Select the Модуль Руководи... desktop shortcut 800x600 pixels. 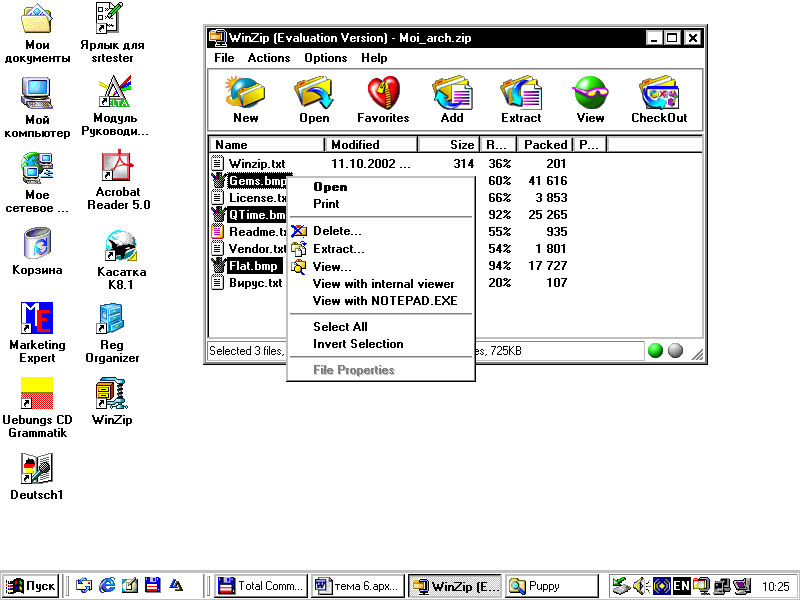(114, 106)
